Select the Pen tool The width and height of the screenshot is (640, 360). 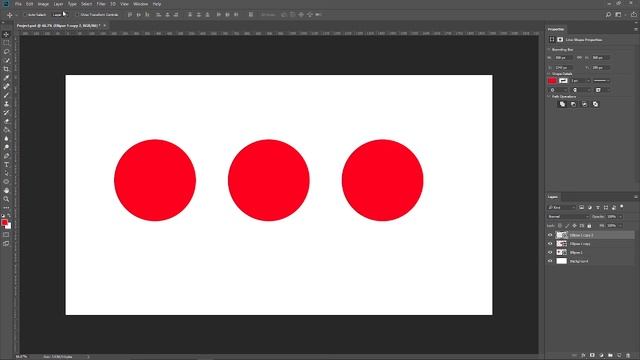point(6,156)
